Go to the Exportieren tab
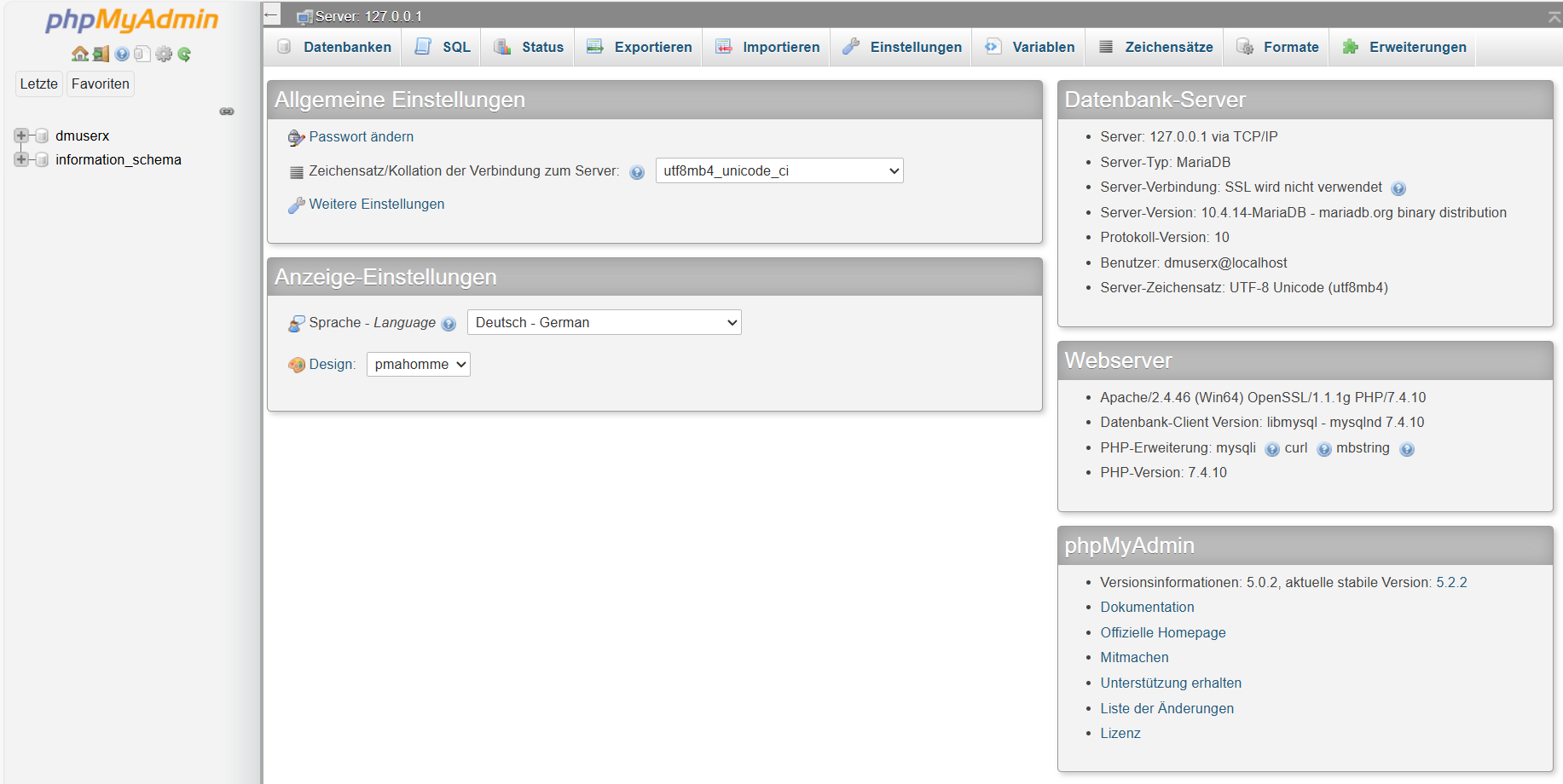Viewport: 1563px width, 784px height. tap(640, 47)
